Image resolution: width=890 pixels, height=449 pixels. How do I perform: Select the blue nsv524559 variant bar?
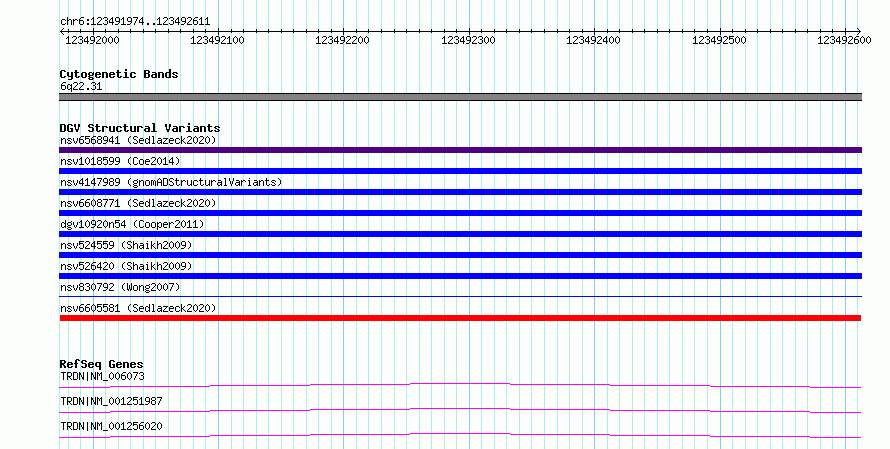[460, 255]
